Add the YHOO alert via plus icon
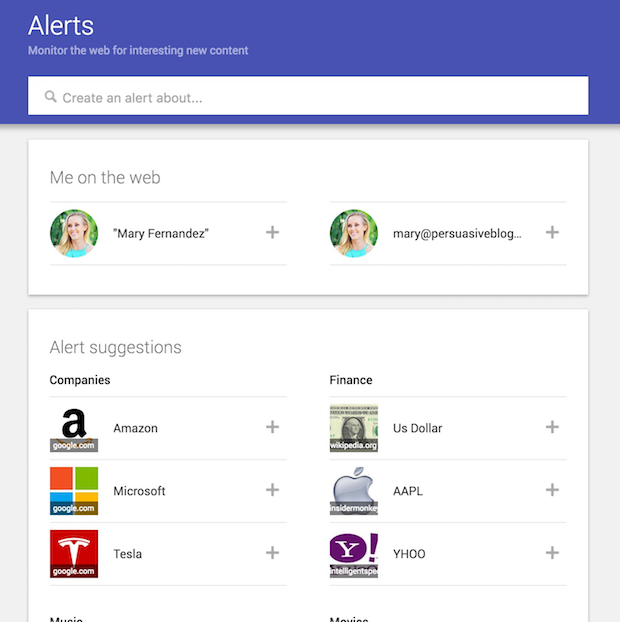Viewport: 620px width, 622px height. (552, 553)
